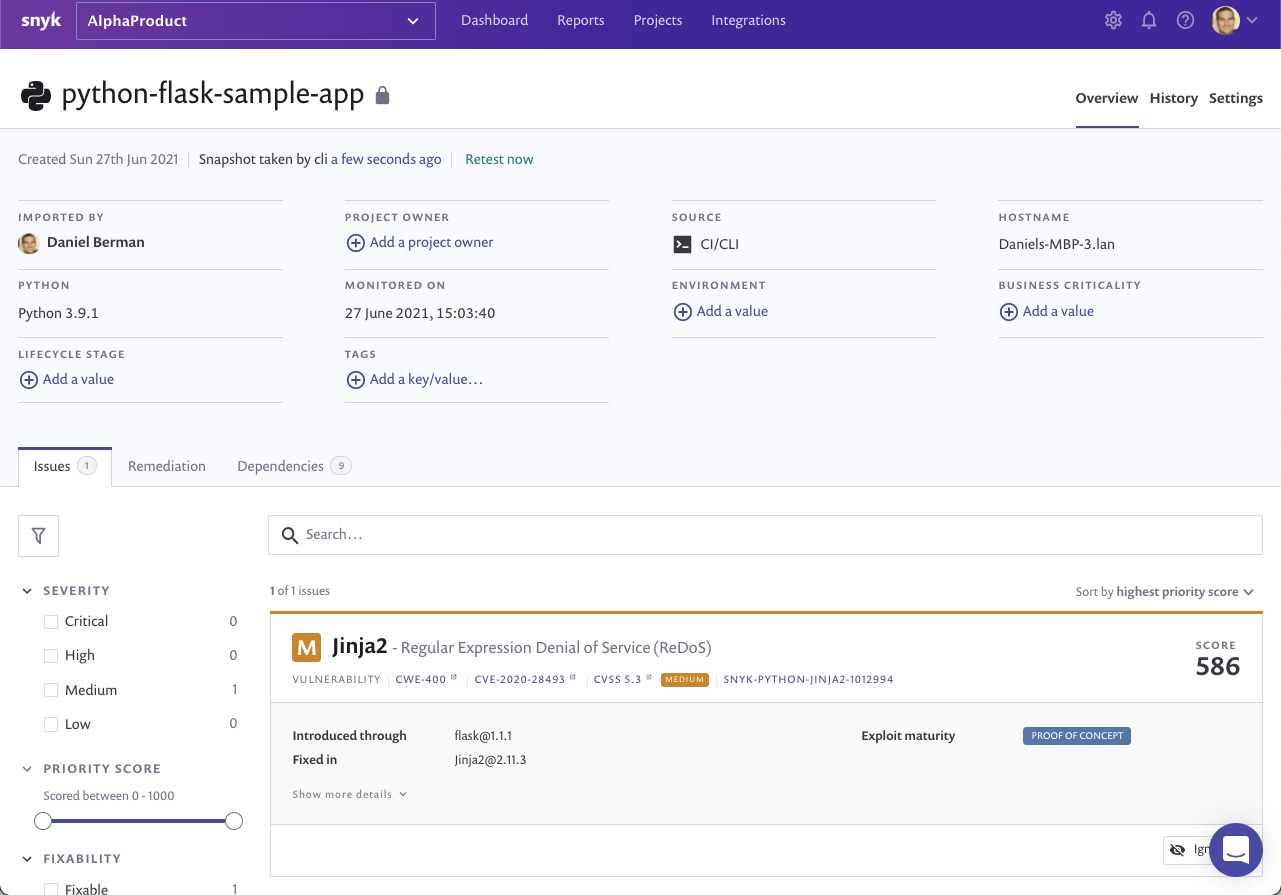Switch to the Dependencies tab
The image size is (1281, 895).
point(294,466)
